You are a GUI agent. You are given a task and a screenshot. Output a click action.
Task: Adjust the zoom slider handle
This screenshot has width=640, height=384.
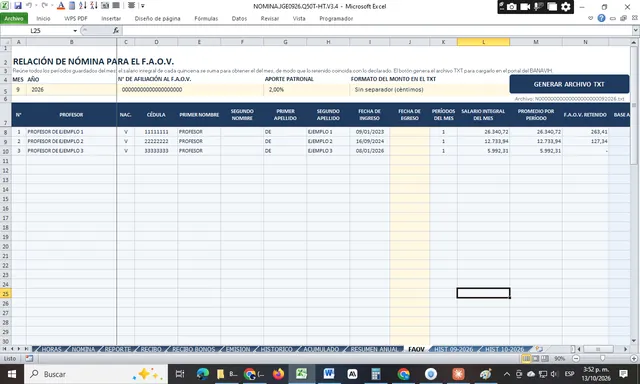click(x=602, y=359)
